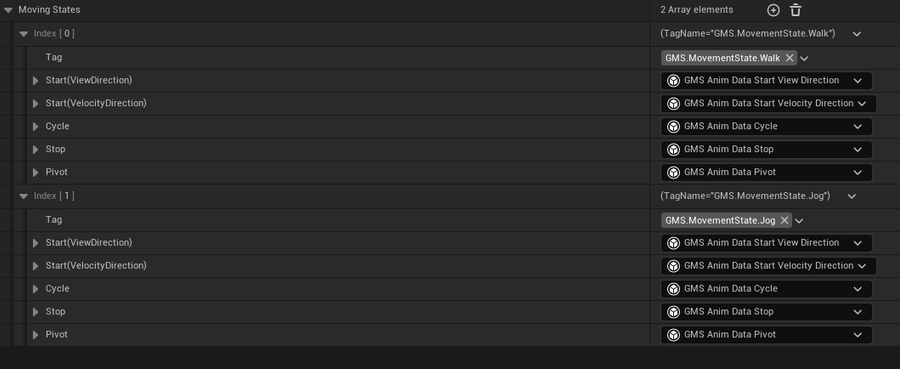The height and width of the screenshot is (369, 900).
Task: Remove the GMS.MovementState.Jog tag
Action: (785, 220)
